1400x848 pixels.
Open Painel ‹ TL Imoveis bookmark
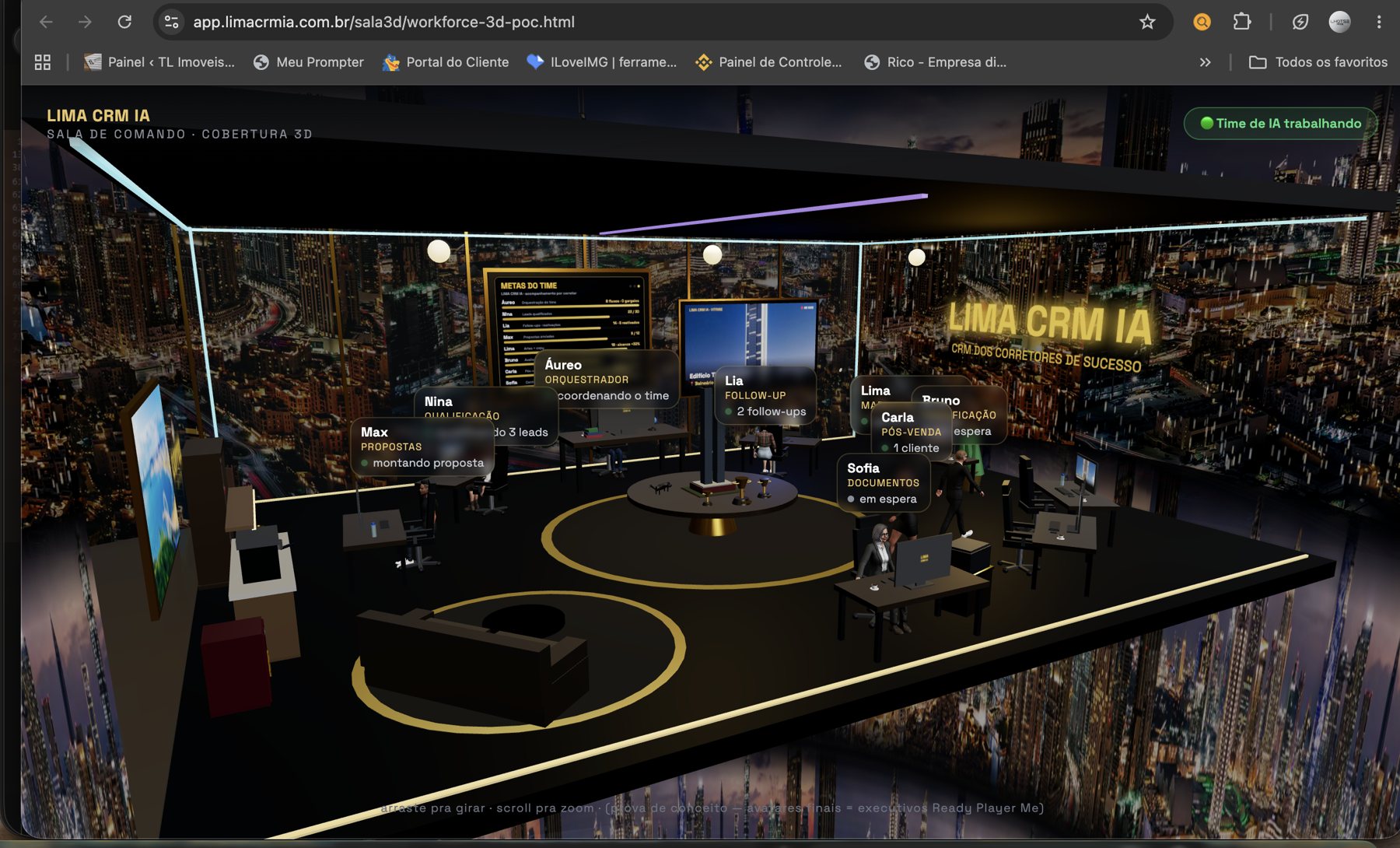(x=159, y=62)
